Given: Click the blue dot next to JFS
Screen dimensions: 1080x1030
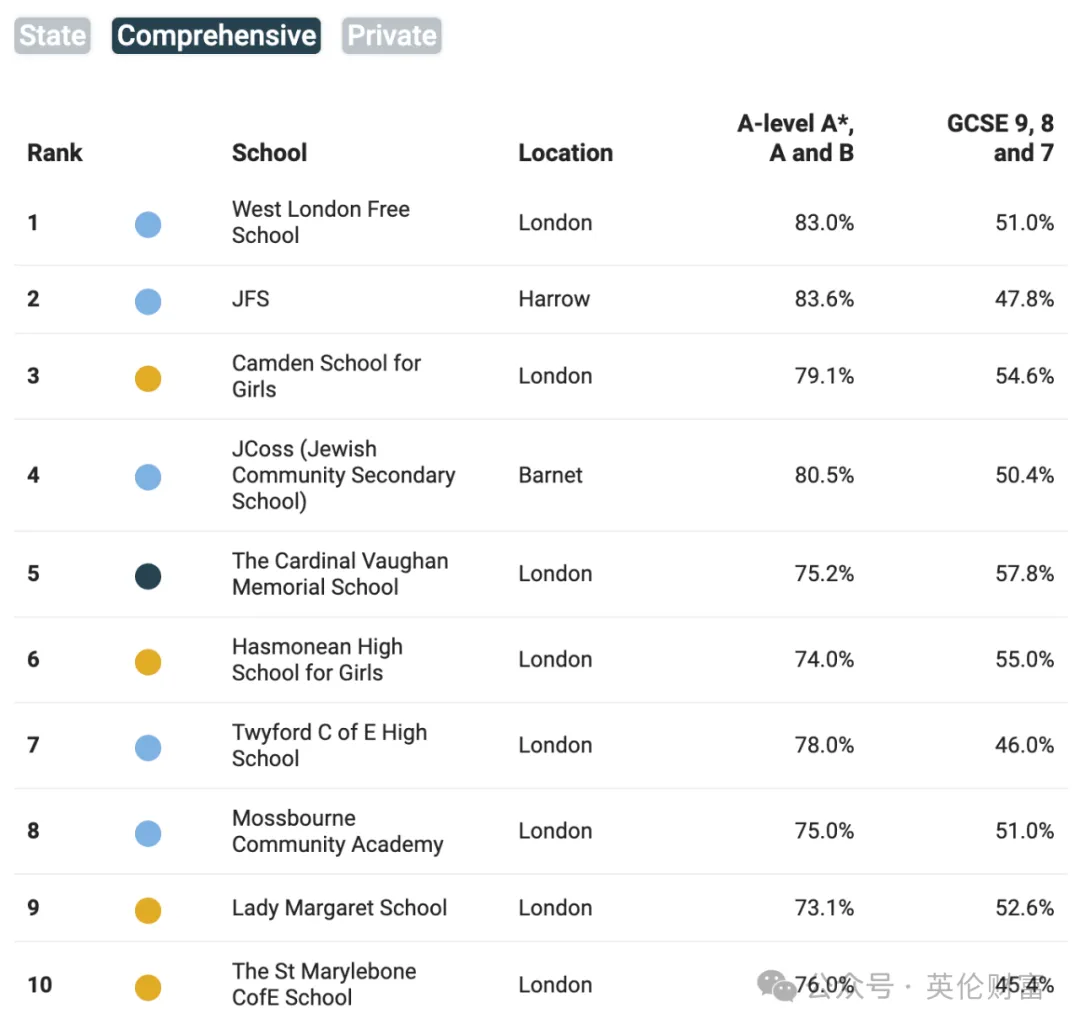Looking at the screenshot, I should [x=148, y=301].
